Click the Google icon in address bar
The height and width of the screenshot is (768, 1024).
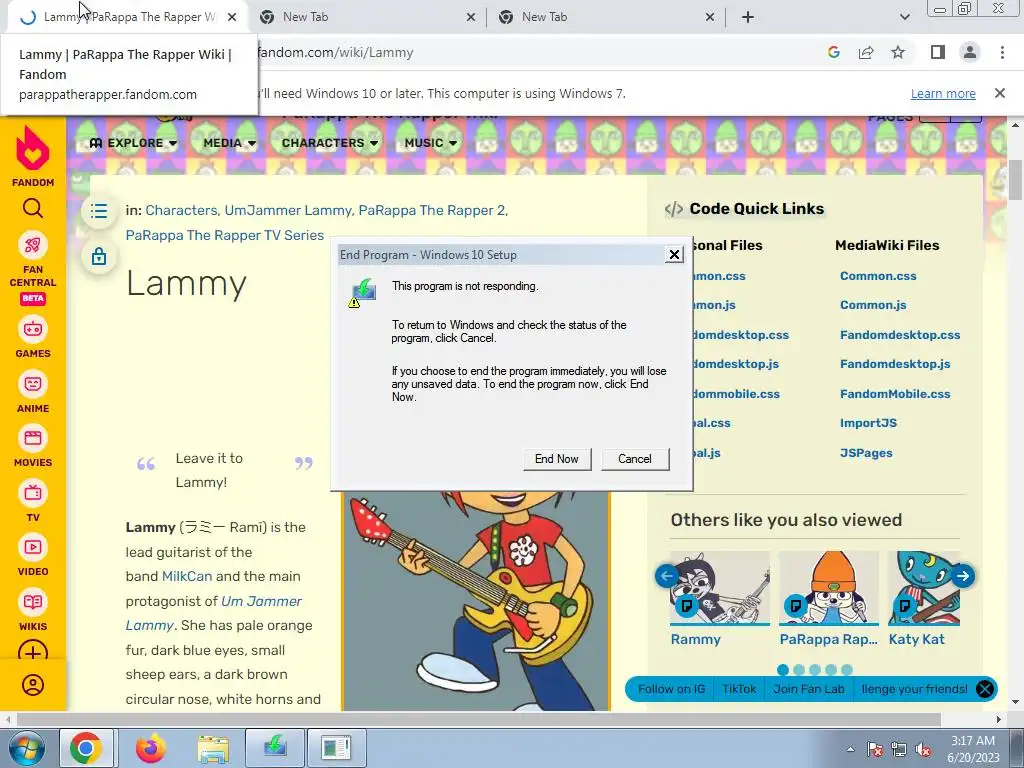click(x=833, y=52)
